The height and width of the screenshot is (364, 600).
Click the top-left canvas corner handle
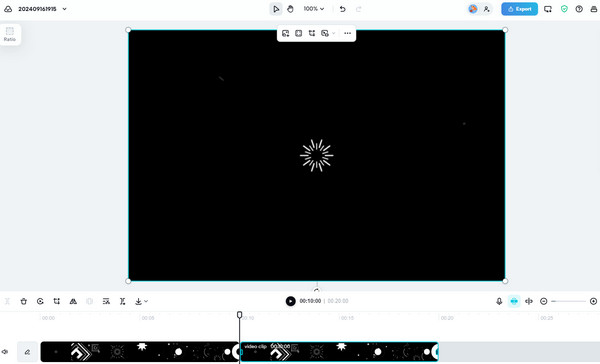point(128,30)
